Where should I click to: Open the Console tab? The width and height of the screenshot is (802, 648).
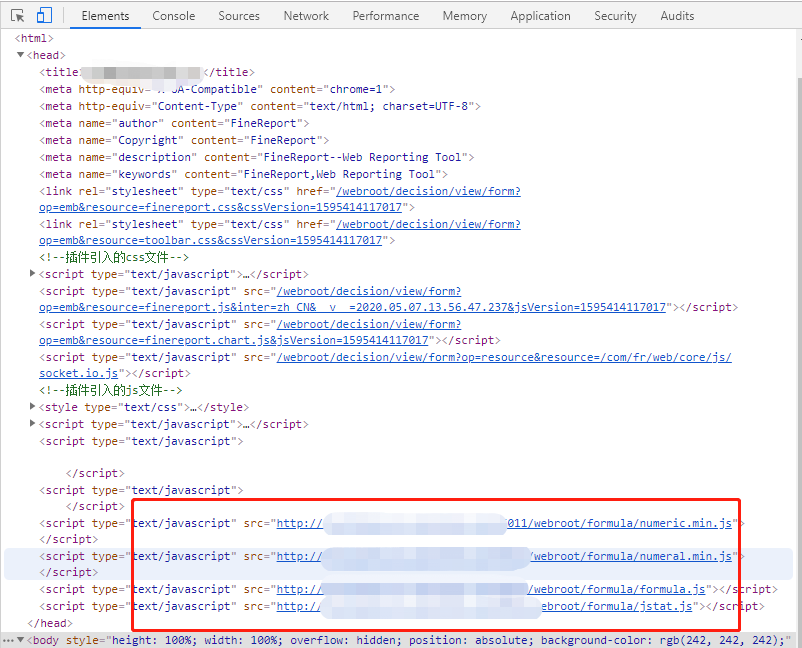coord(173,16)
